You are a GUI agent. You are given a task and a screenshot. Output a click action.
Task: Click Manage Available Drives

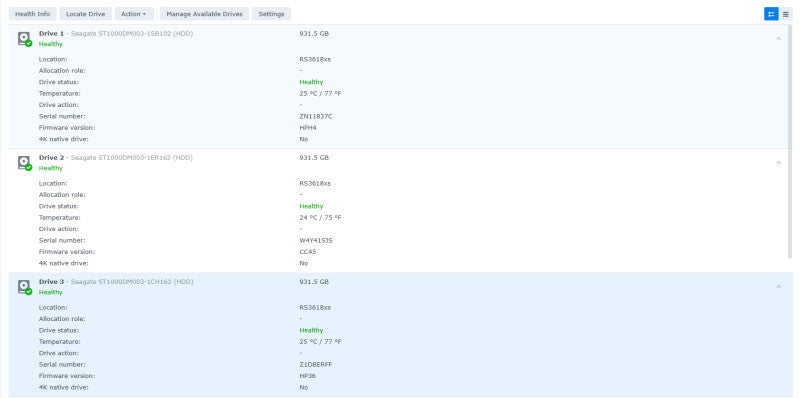coord(204,14)
